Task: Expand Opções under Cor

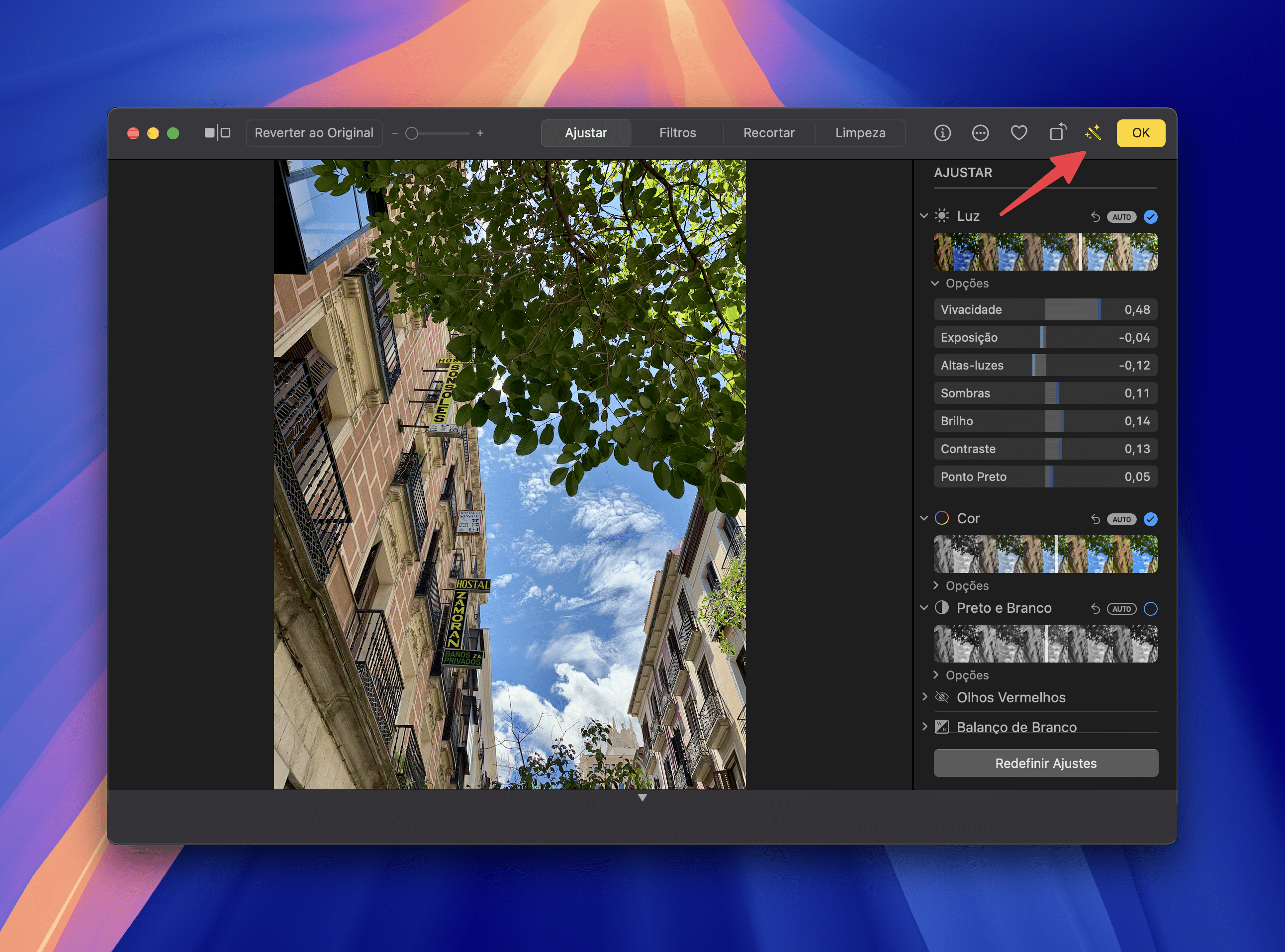Action: click(x=935, y=585)
